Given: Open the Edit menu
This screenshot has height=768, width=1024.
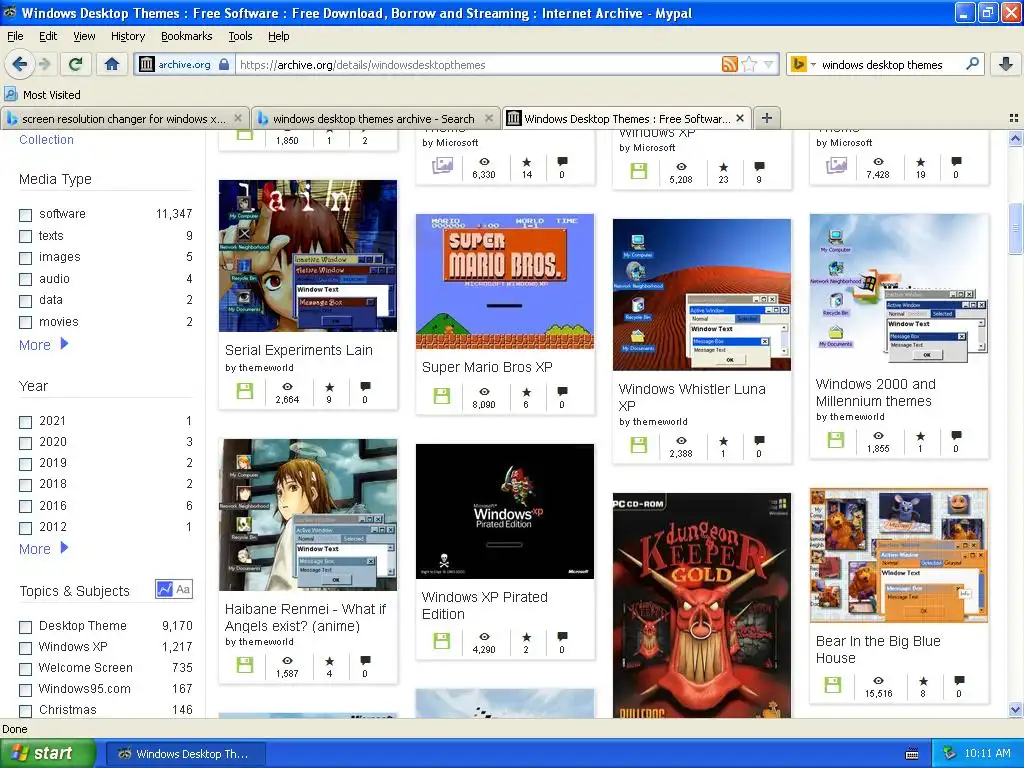Looking at the screenshot, I should click(x=48, y=36).
